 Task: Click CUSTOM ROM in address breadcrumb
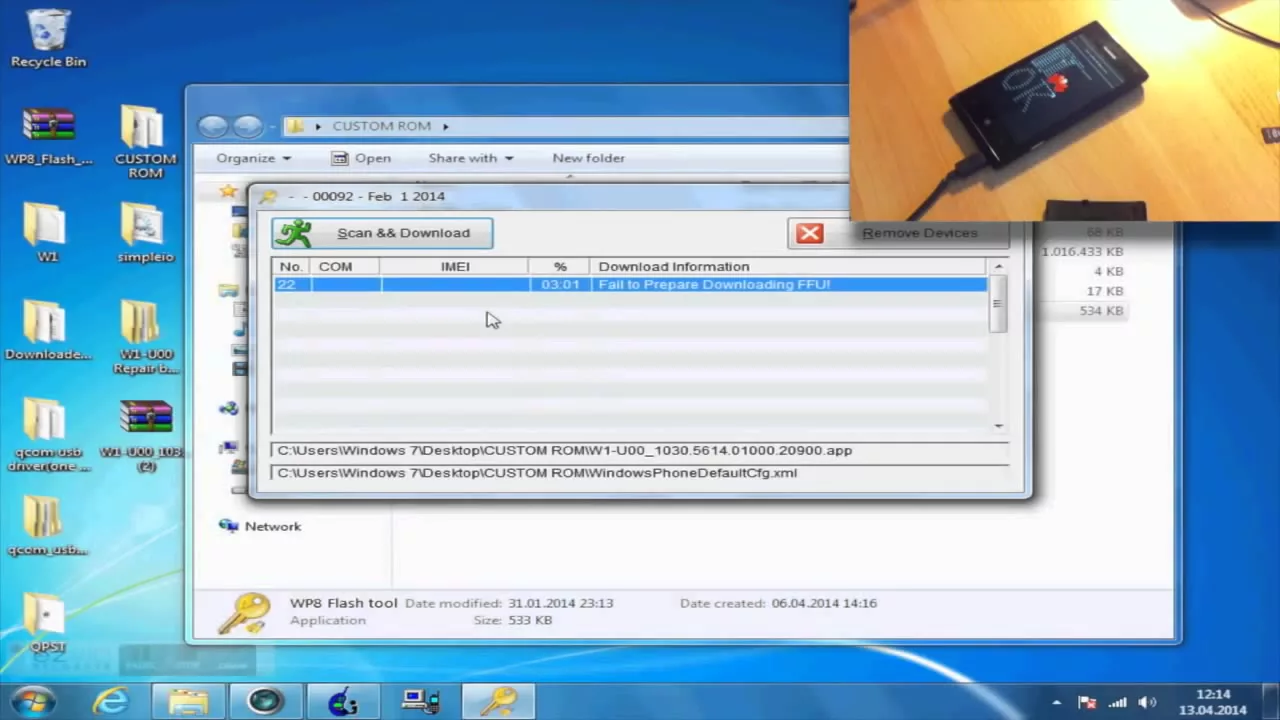381,126
